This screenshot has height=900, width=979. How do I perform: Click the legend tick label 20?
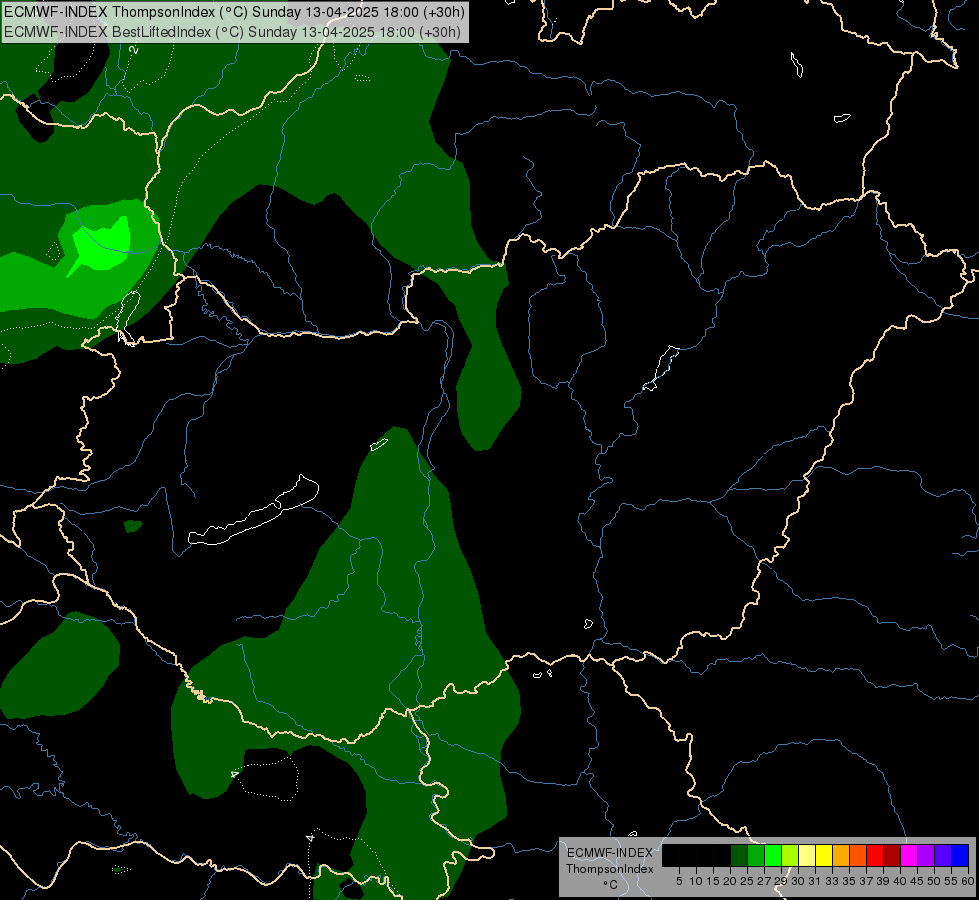pos(730,881)
